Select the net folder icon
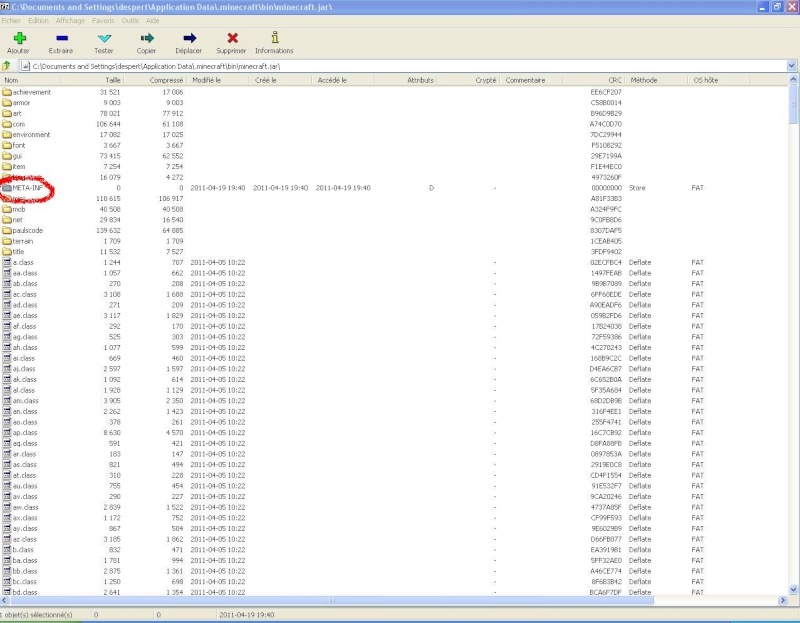 [x=7, y=220]
